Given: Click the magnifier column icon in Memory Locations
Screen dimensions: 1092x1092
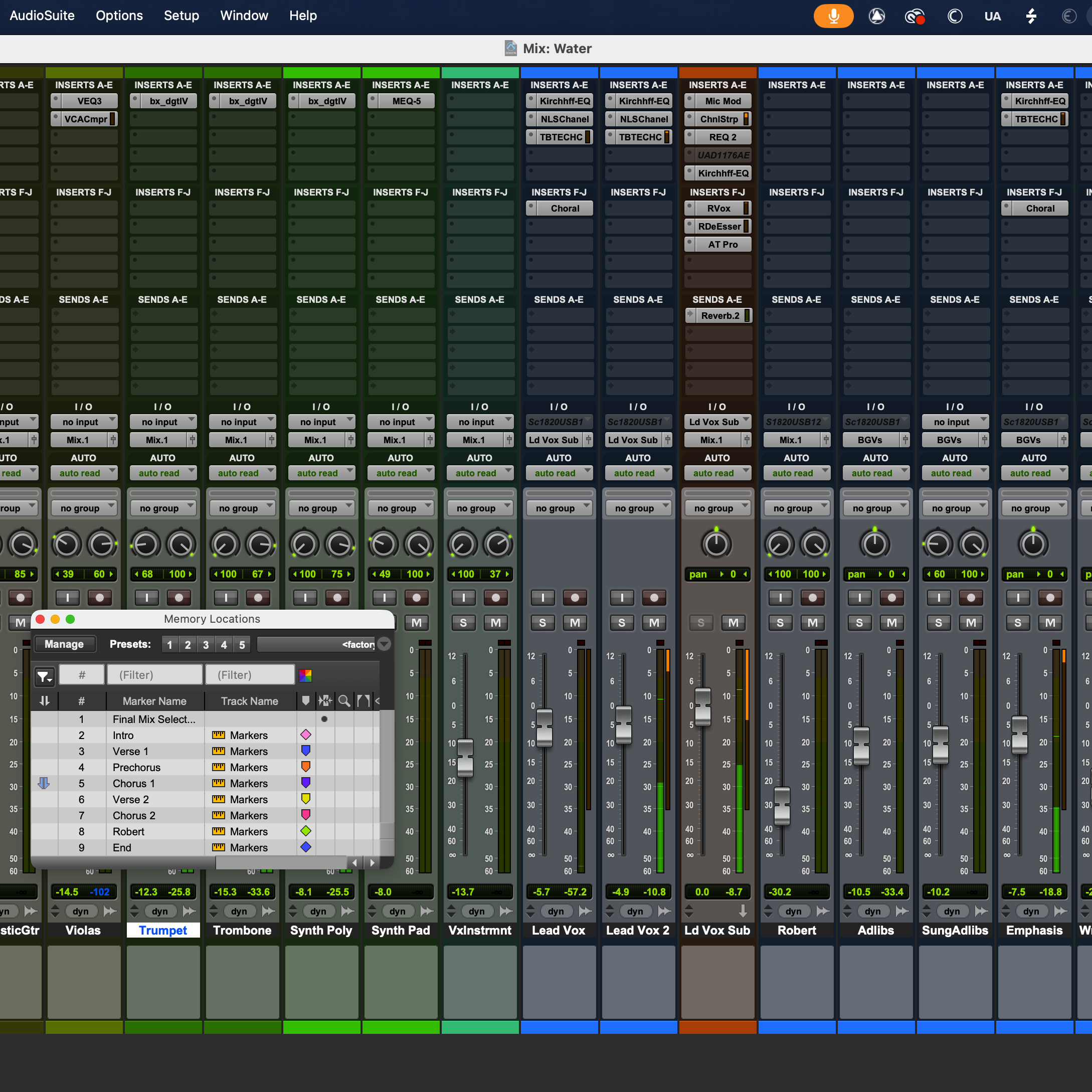Looking at the screenshot, I should (345, 700).
